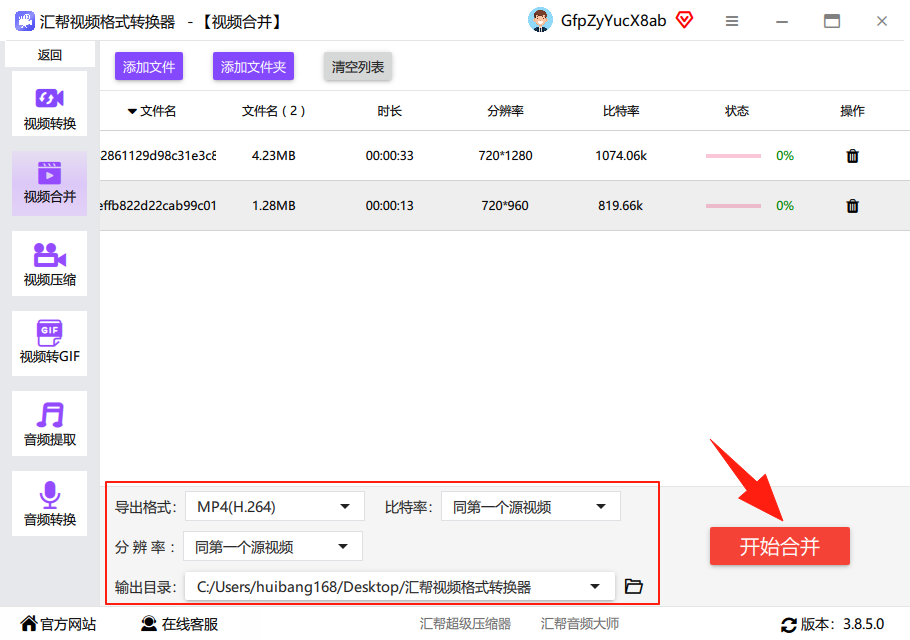The image size is (910, 640).
Task: Click the 添加文件 add file button
Action: [149, 67]
